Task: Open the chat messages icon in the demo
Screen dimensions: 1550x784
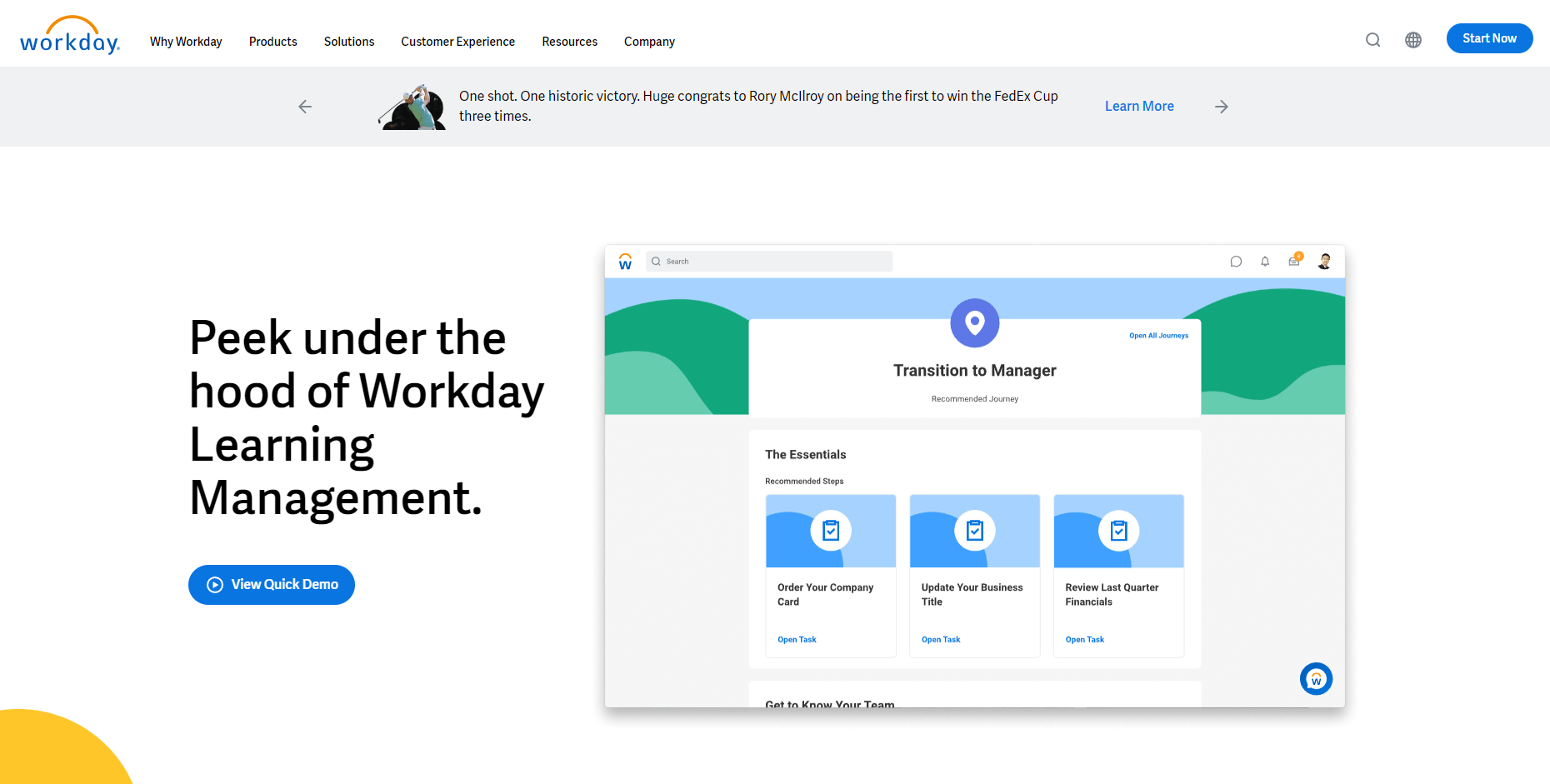Action: pos(1236,261)
